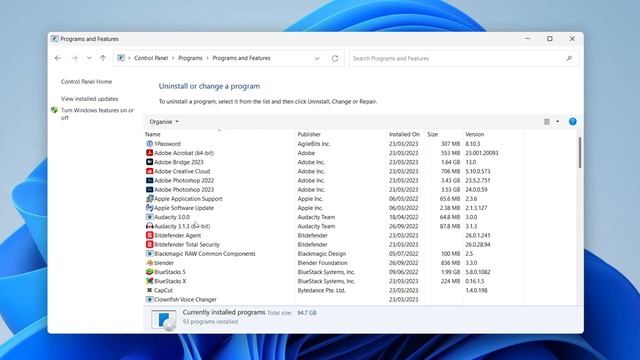The width and height of the screenshot is (640, 360).
Task: Click the Audacity 3.1.3 headphones icon
Action: [149, 226]
